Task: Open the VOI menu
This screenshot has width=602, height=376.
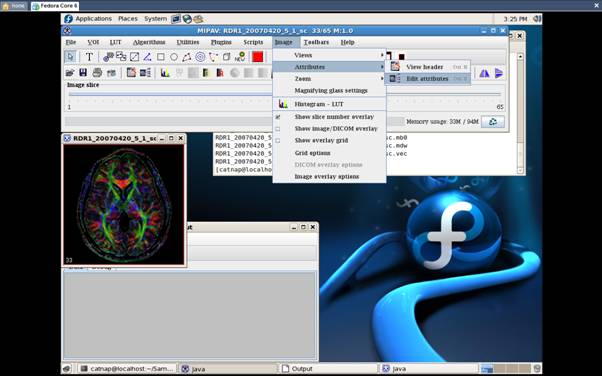Action: tap(93, 42)
